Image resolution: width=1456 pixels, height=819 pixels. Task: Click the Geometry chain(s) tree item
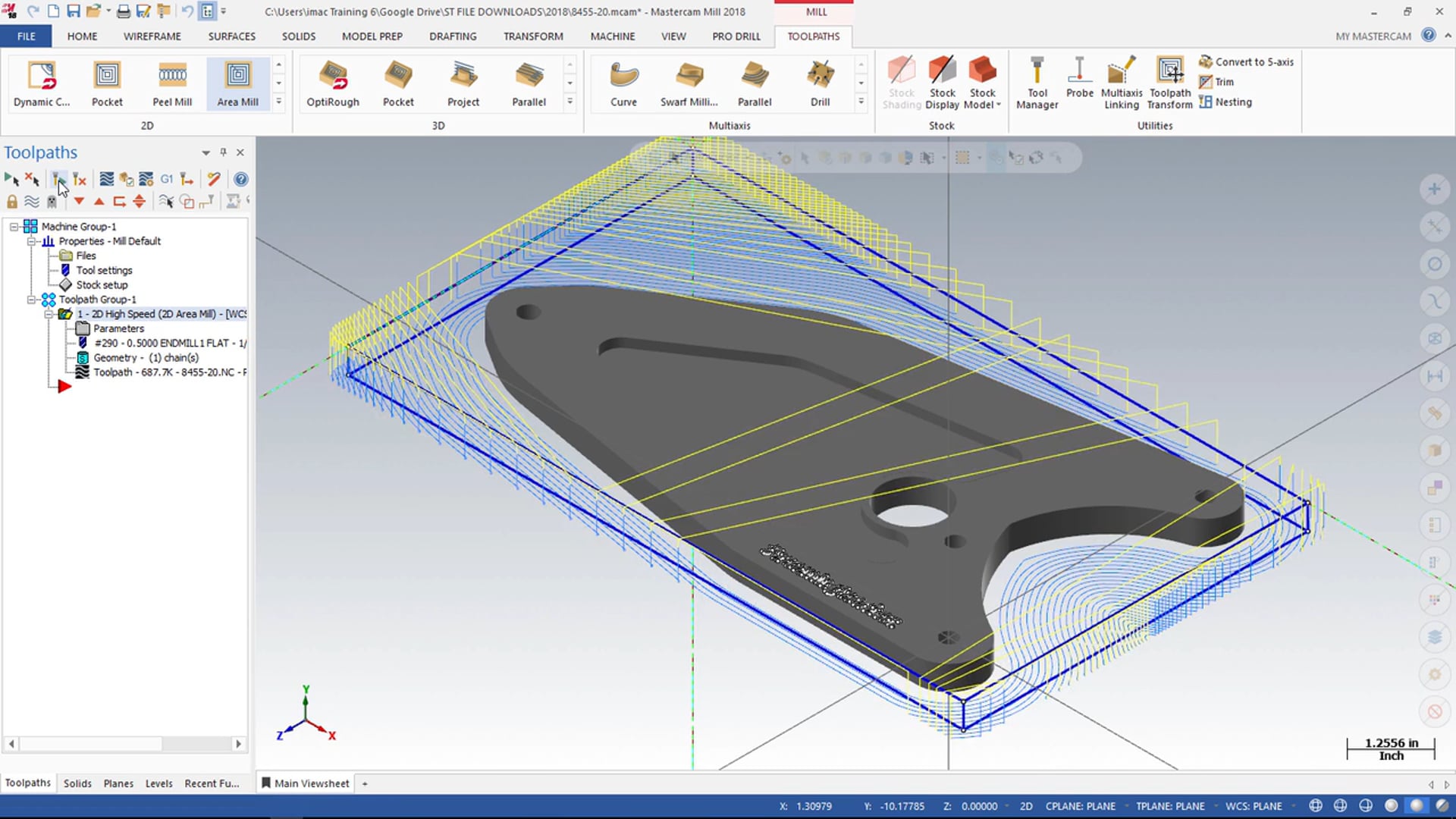(145, 357)
